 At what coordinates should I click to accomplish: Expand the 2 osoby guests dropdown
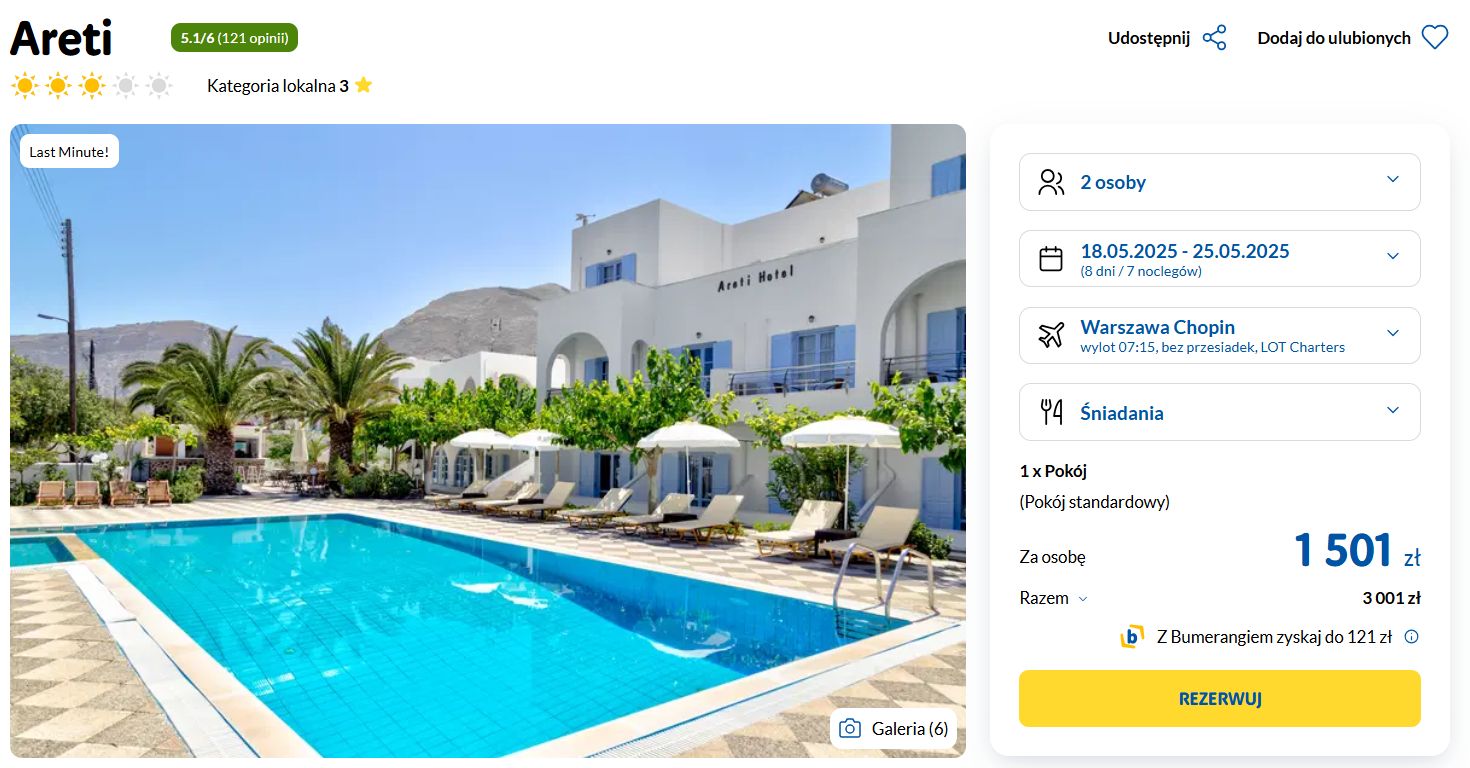(1220, 182)
